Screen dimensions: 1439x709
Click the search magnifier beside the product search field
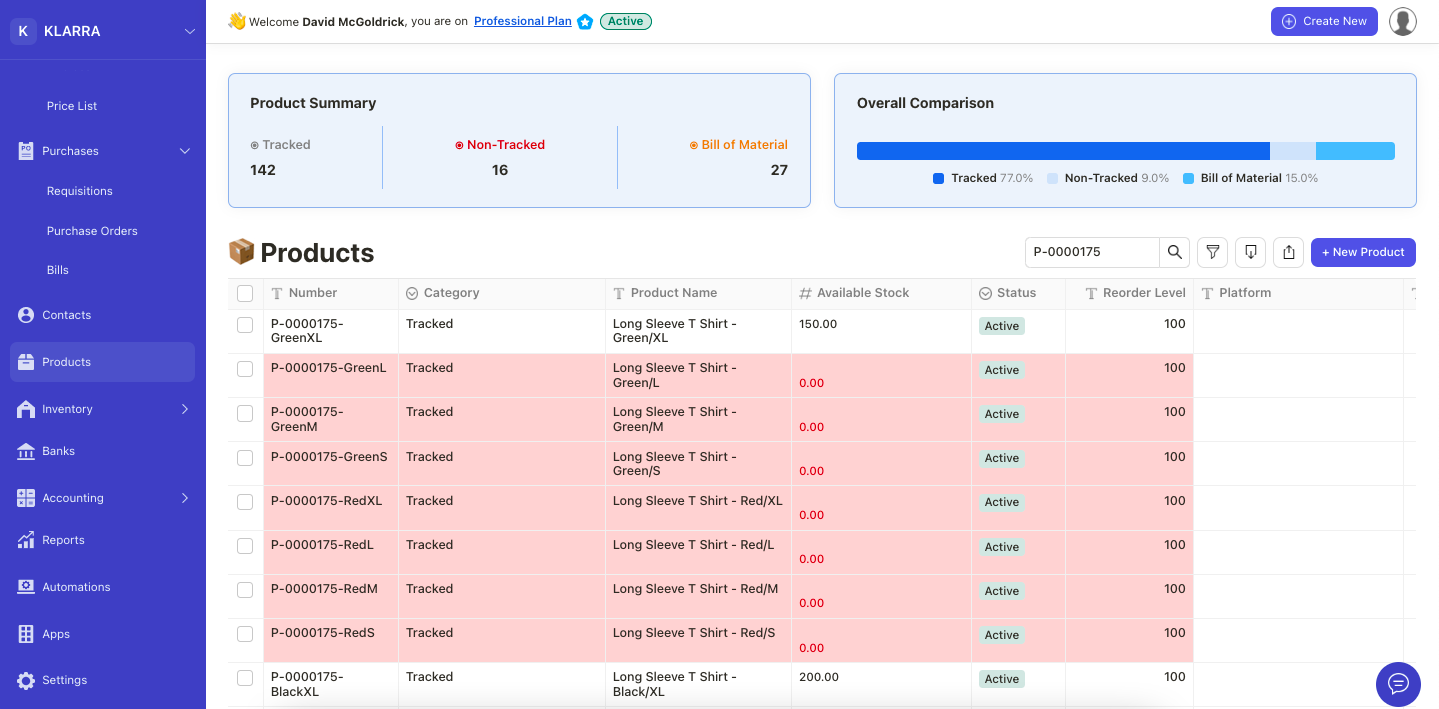coord(1174,252)
